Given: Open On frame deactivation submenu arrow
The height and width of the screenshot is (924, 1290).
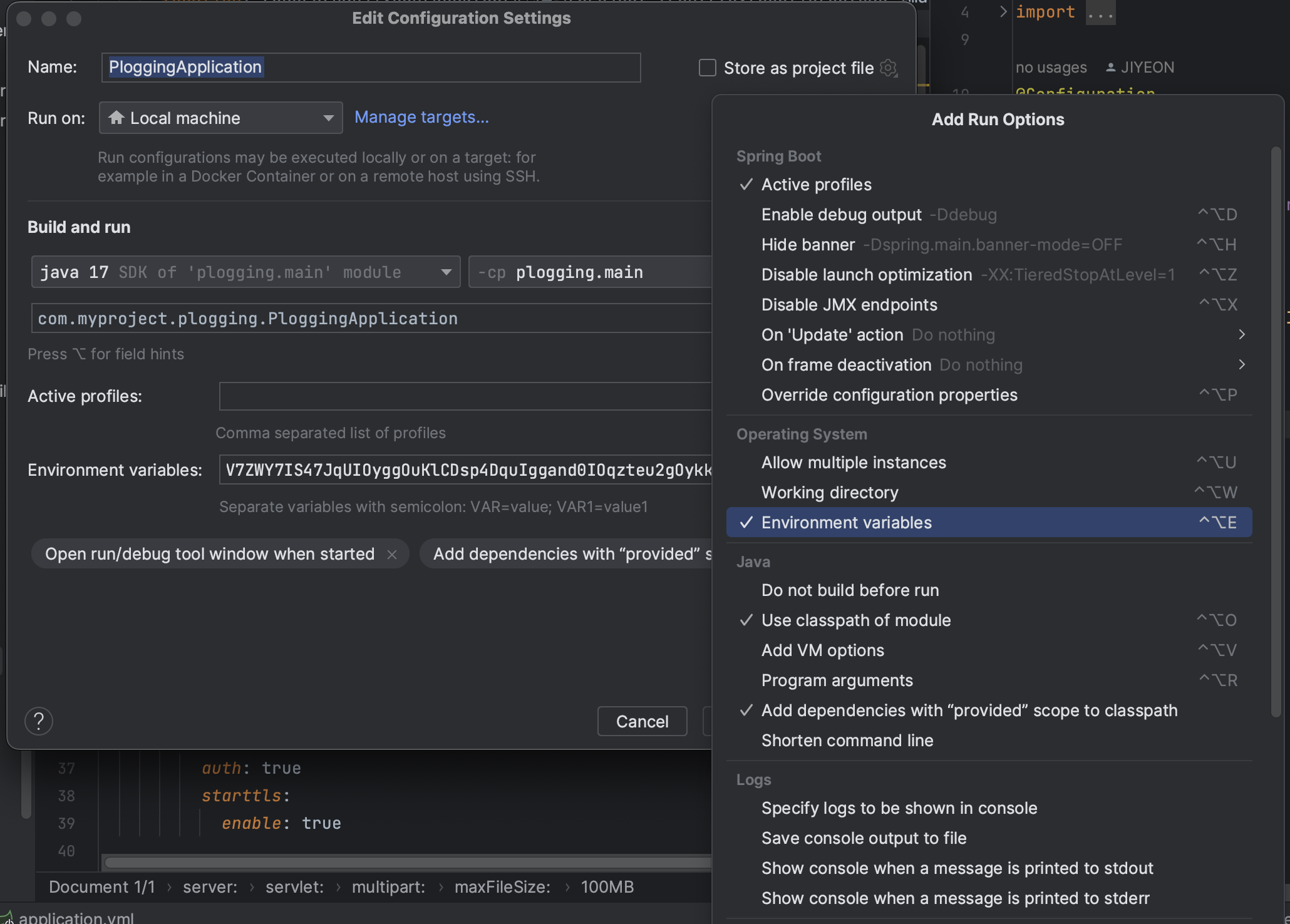Looking at the screenshot, I should tap(1241, 365).
